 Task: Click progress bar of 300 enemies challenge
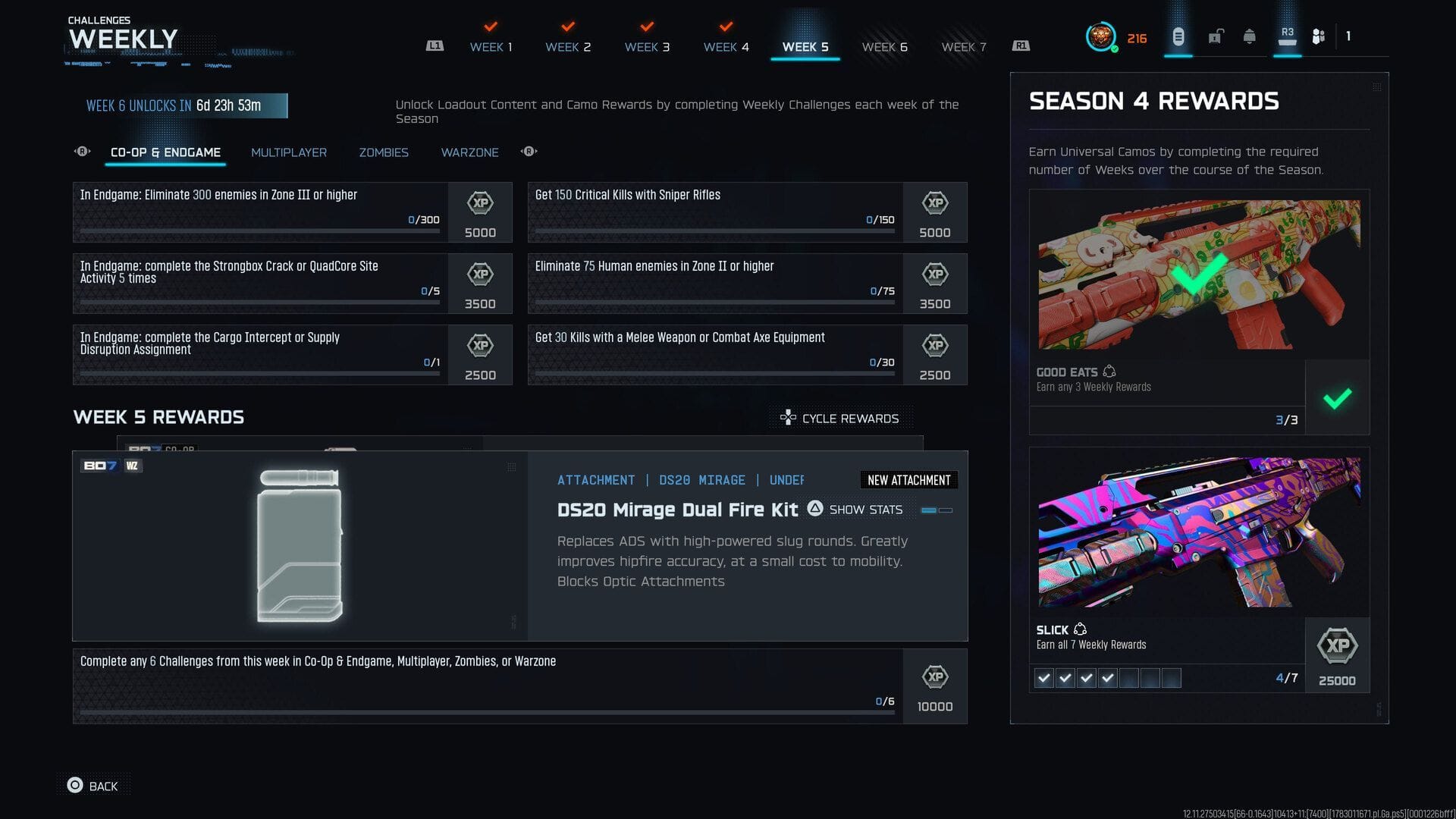tap(260, 231)
